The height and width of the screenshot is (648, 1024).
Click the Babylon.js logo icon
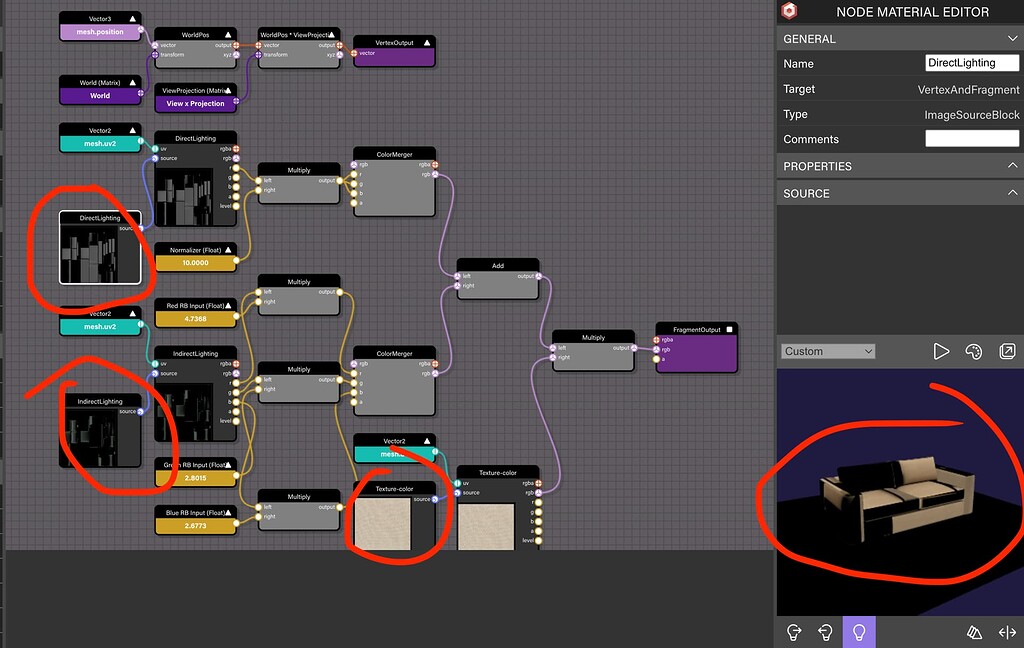click(789, 10)
